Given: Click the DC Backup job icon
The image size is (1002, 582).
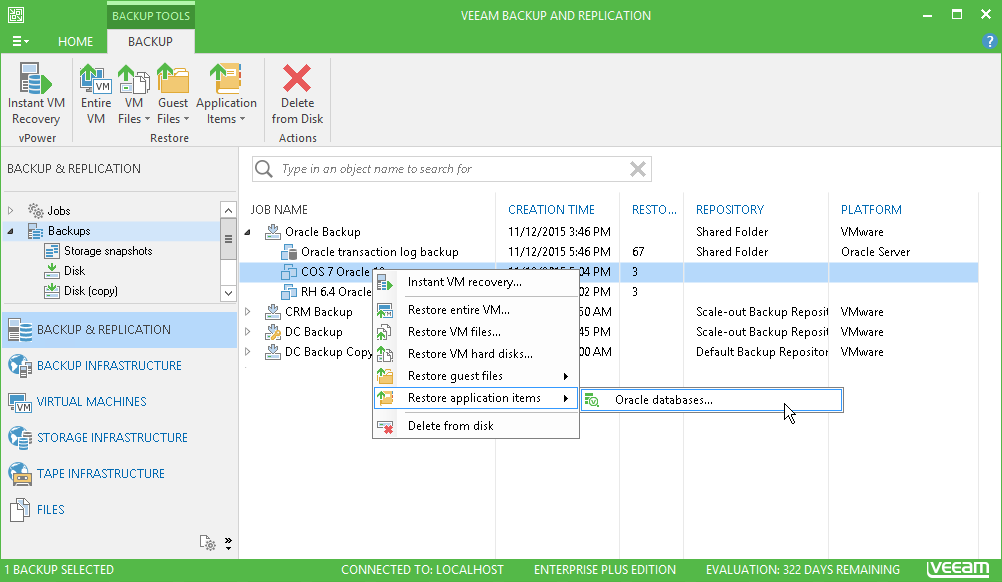Looking at the screenshot, I should (273, 332).
